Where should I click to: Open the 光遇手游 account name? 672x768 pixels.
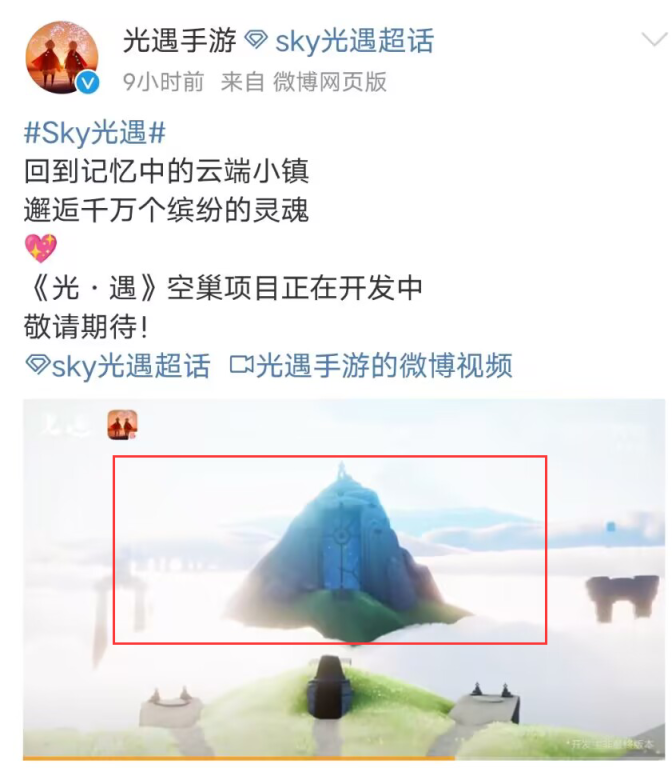179,40
